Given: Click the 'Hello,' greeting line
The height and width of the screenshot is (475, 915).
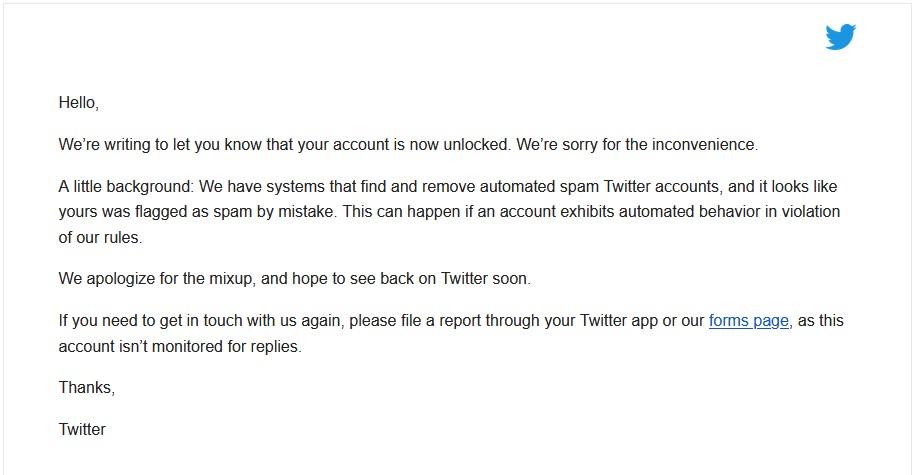Looking at the screenshot, I should click(x=79, y=103).
